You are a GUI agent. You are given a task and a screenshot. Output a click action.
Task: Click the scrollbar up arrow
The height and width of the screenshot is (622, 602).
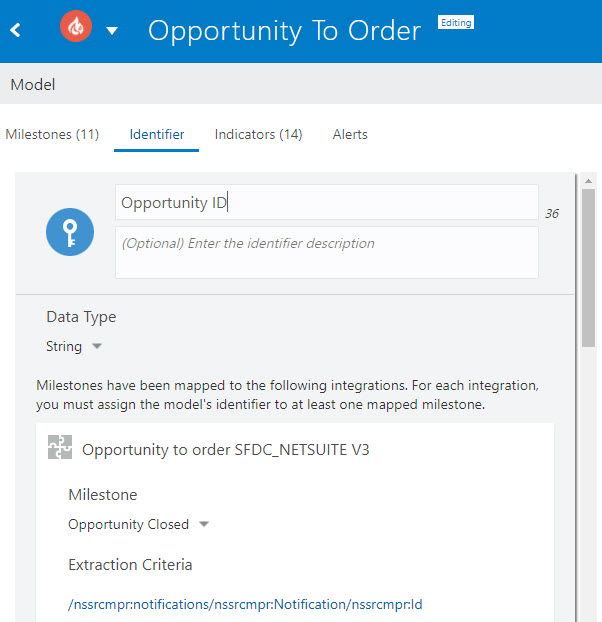pos(589,181)
